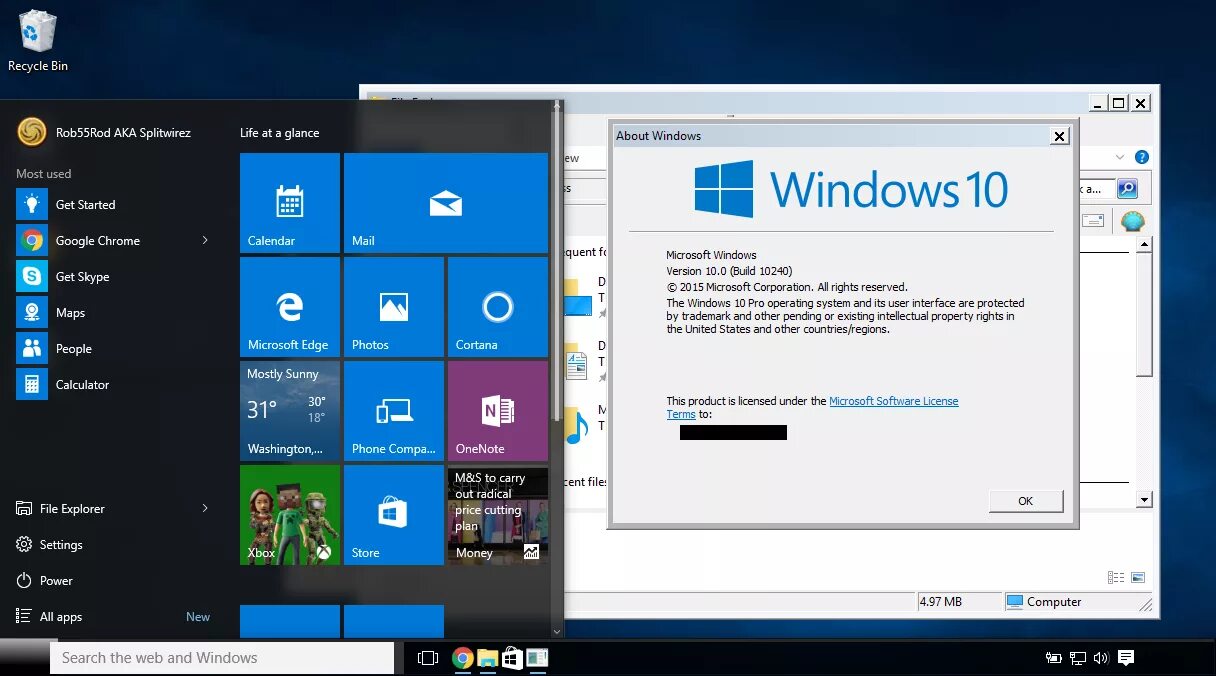The height and width of the screenshot is (676, 1216).
Task: Open the Mail tile
Action: point(446,203)
